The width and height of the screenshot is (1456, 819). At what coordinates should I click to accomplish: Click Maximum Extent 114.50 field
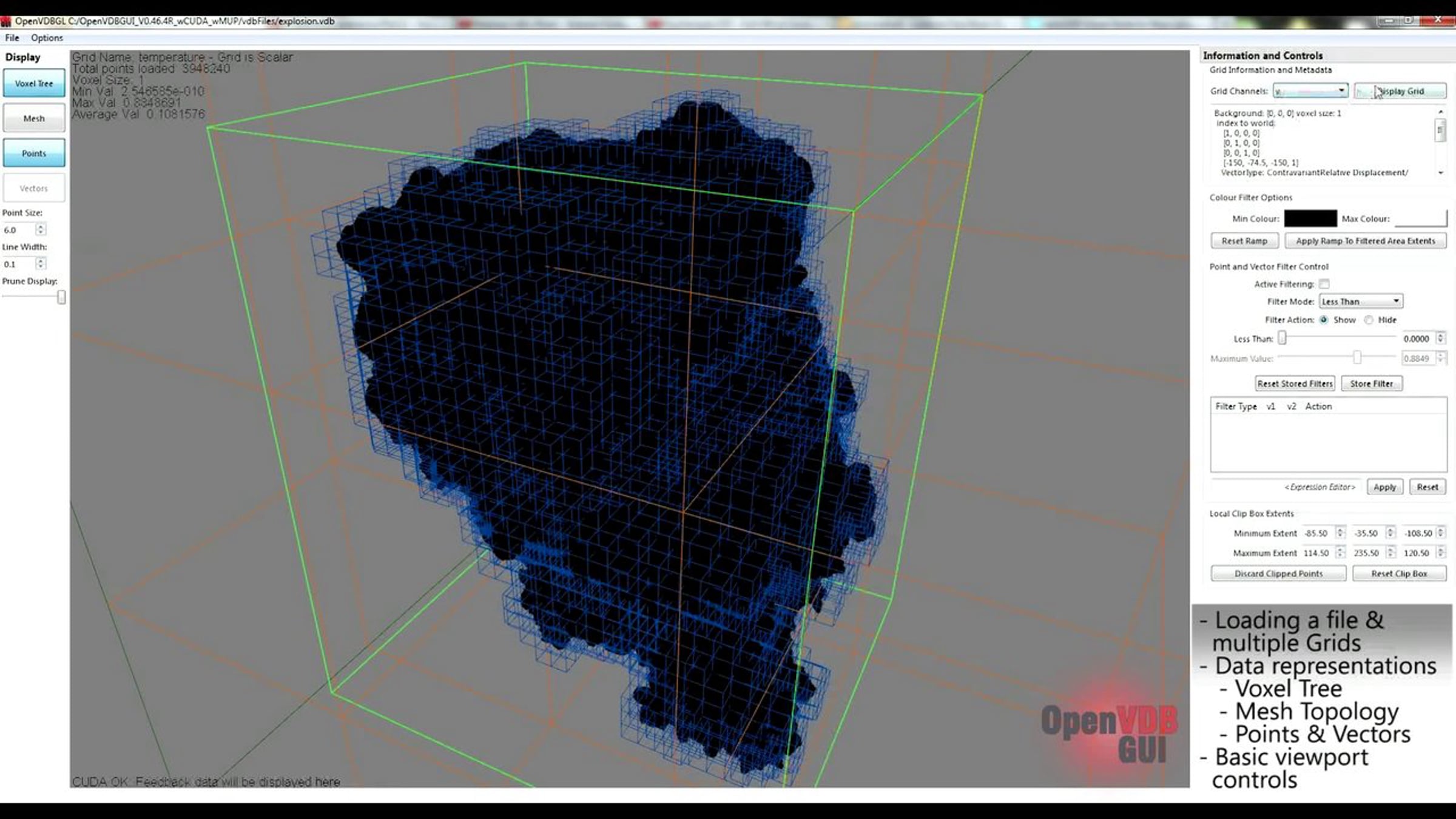click(x=1318, y=553)
